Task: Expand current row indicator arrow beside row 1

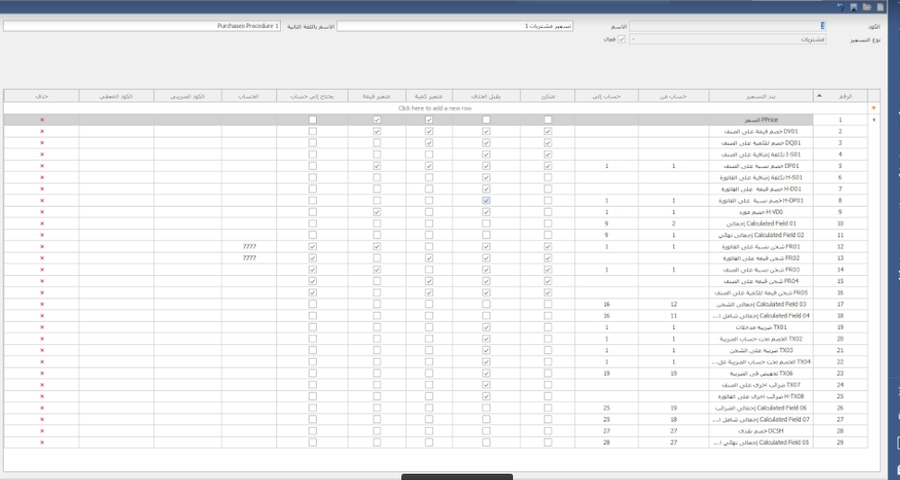Action: pyautogui.click(x=877, y=120)
